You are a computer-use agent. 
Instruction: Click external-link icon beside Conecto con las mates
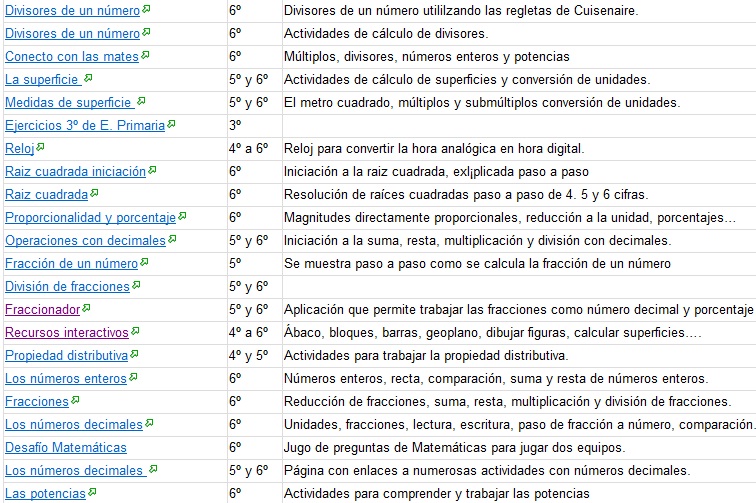(146, 55)
